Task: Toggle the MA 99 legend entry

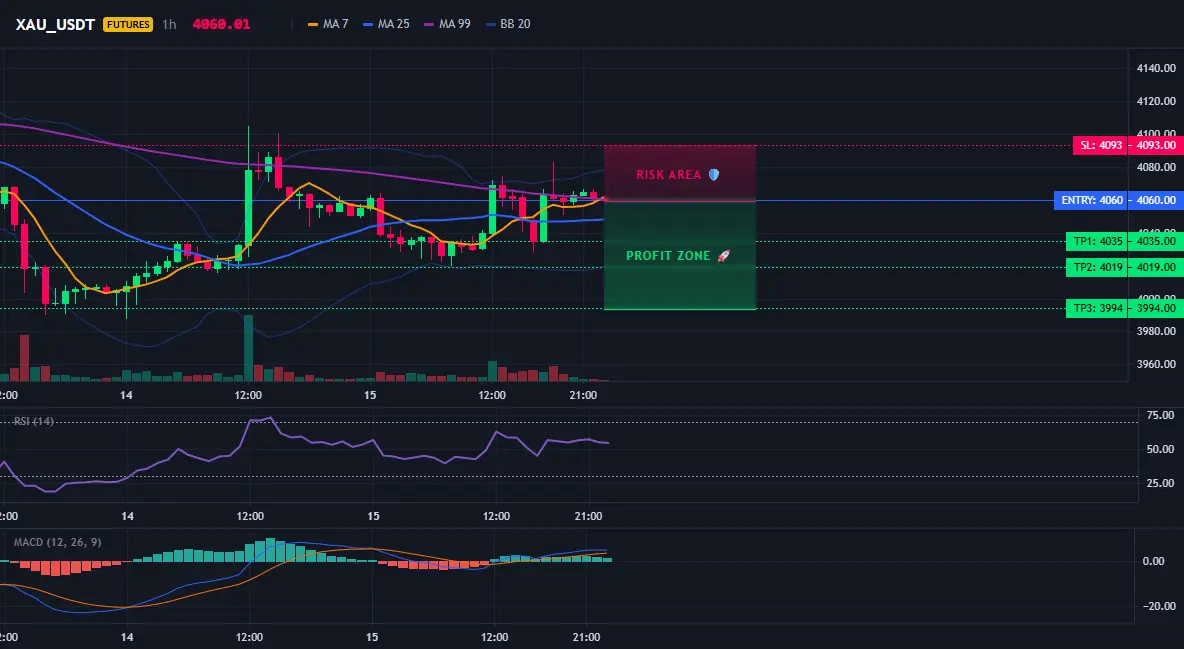Action: 447,24
